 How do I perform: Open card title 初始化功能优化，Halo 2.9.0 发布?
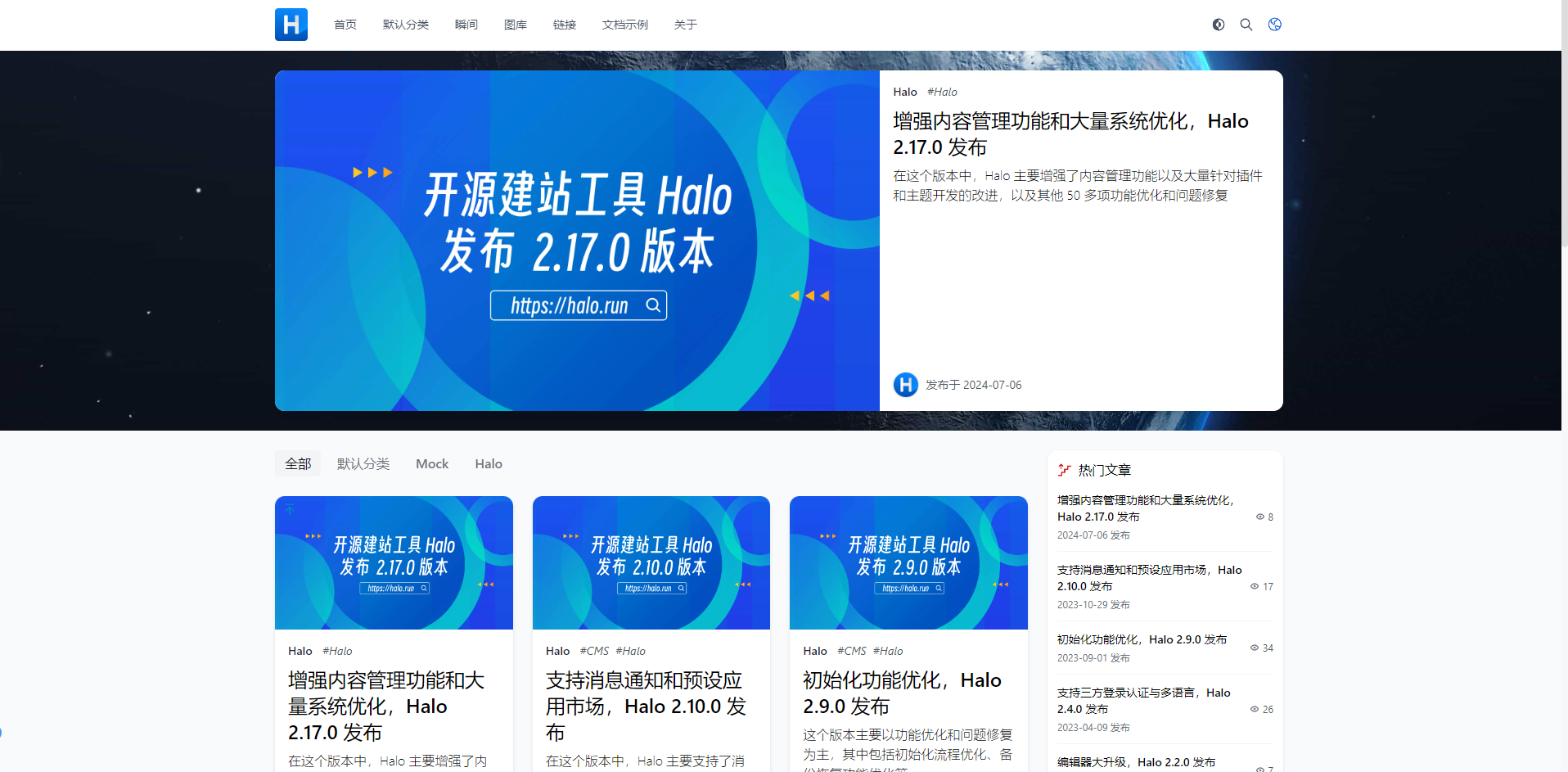pyautogui.click(x=902, y=693)
